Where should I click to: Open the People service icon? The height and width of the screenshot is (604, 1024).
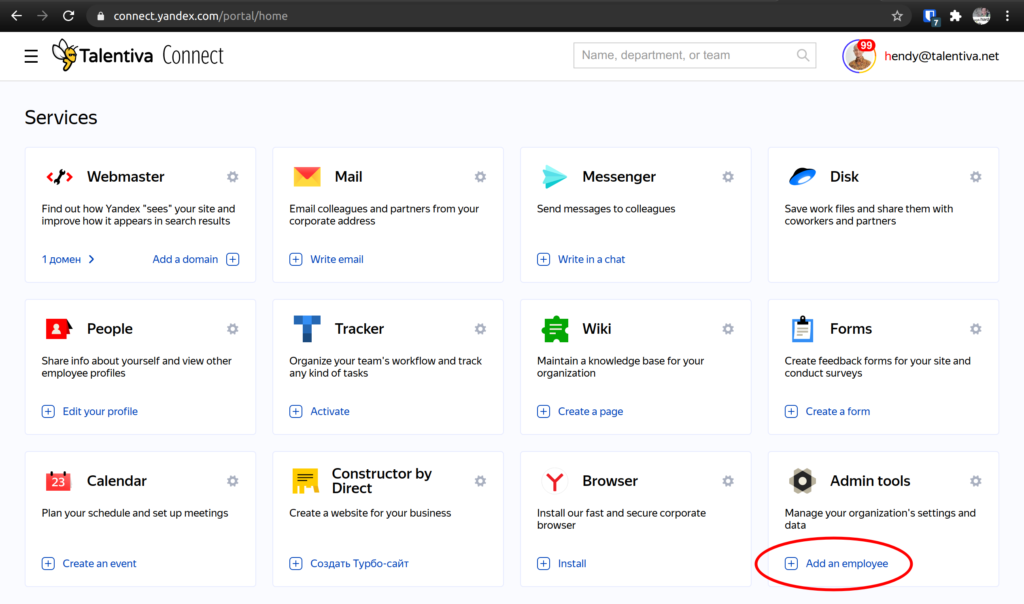58,328
